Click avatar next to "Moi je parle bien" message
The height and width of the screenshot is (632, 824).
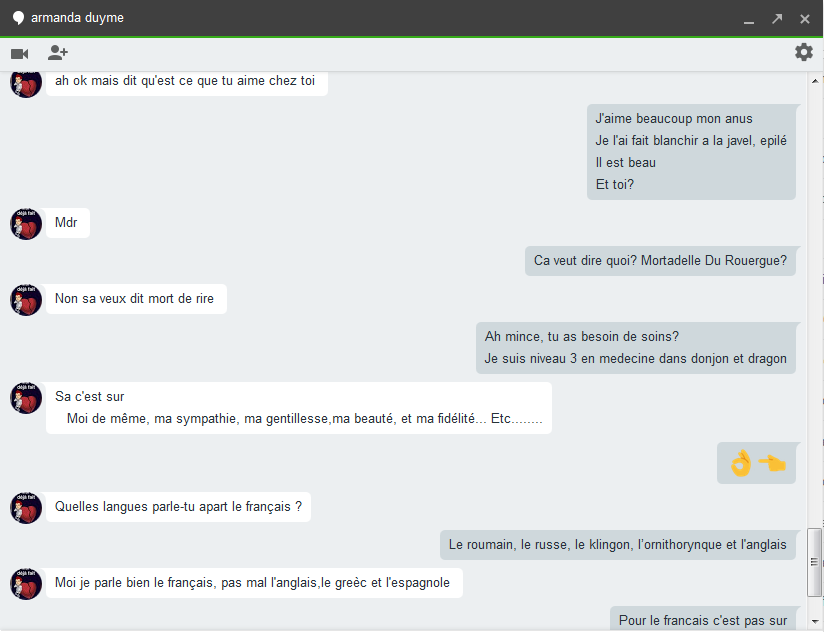pos(25,584)
